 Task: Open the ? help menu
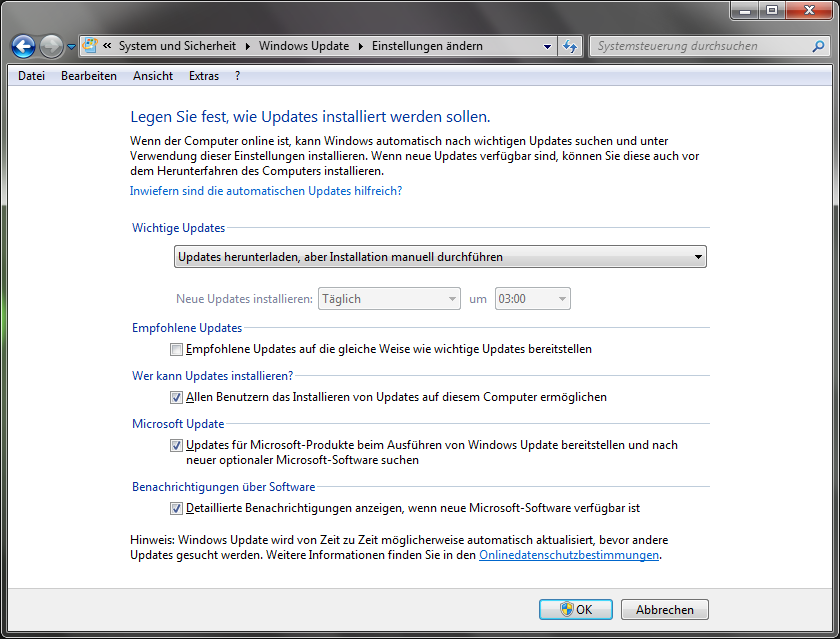pyautogui.click(x=237, y=76)
